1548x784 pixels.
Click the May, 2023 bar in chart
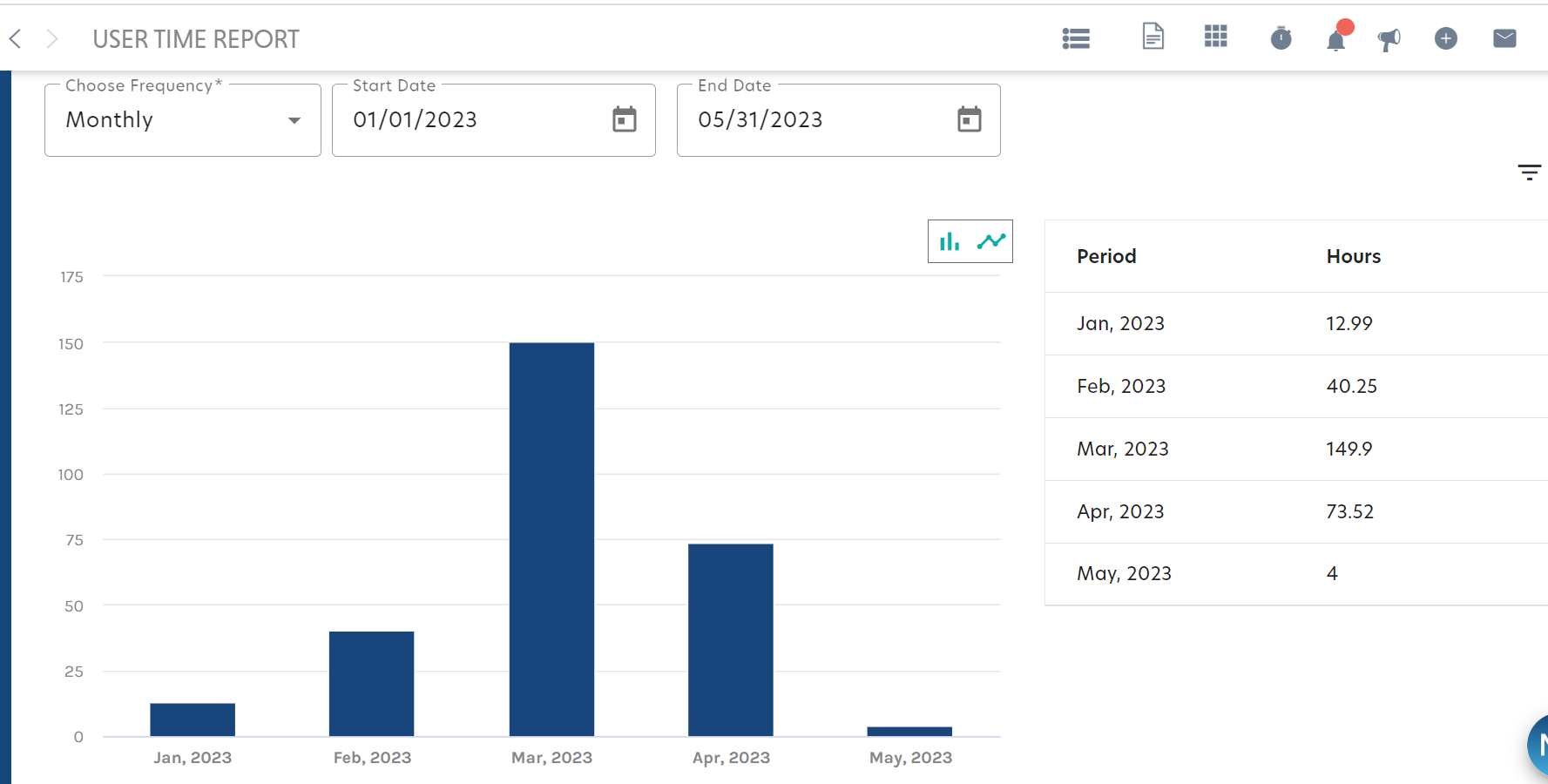pos(909,731)
